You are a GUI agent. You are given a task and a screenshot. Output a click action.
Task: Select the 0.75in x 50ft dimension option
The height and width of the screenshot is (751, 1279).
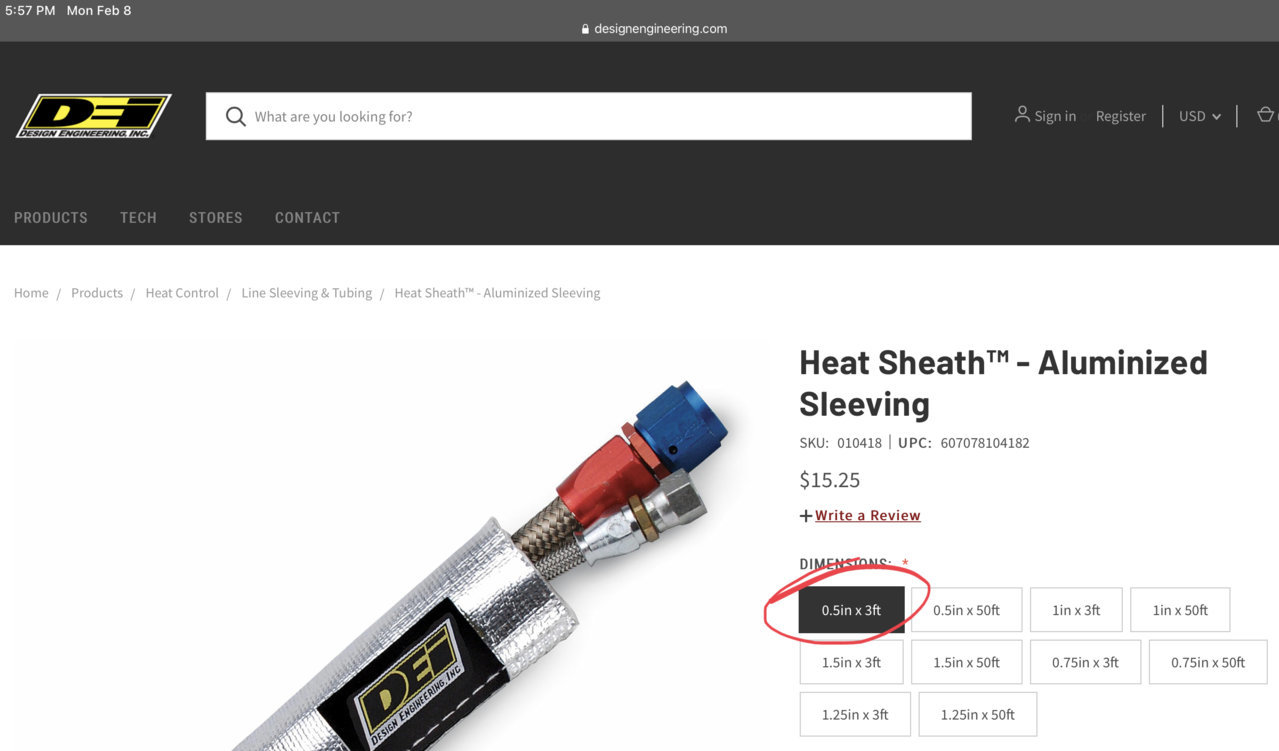[1208, 662]
